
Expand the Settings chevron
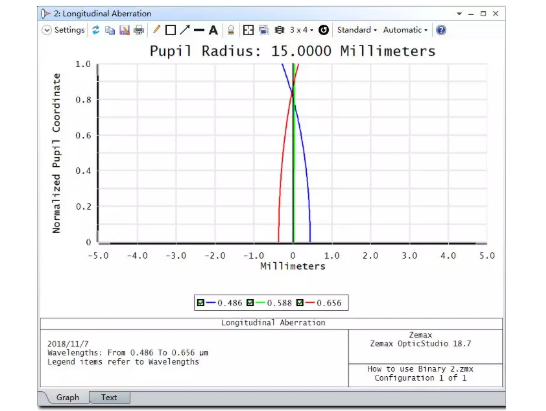coord(47,30)
